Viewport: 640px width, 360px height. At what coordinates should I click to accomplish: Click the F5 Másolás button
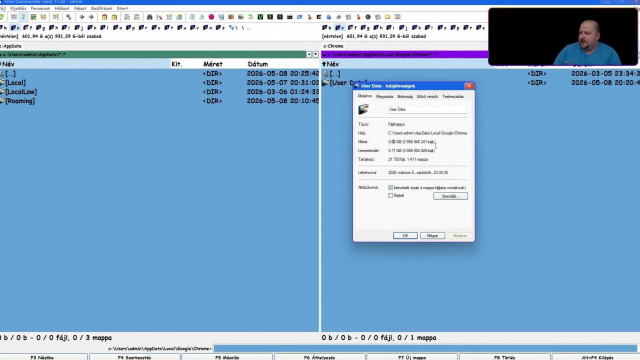point(227,357)
